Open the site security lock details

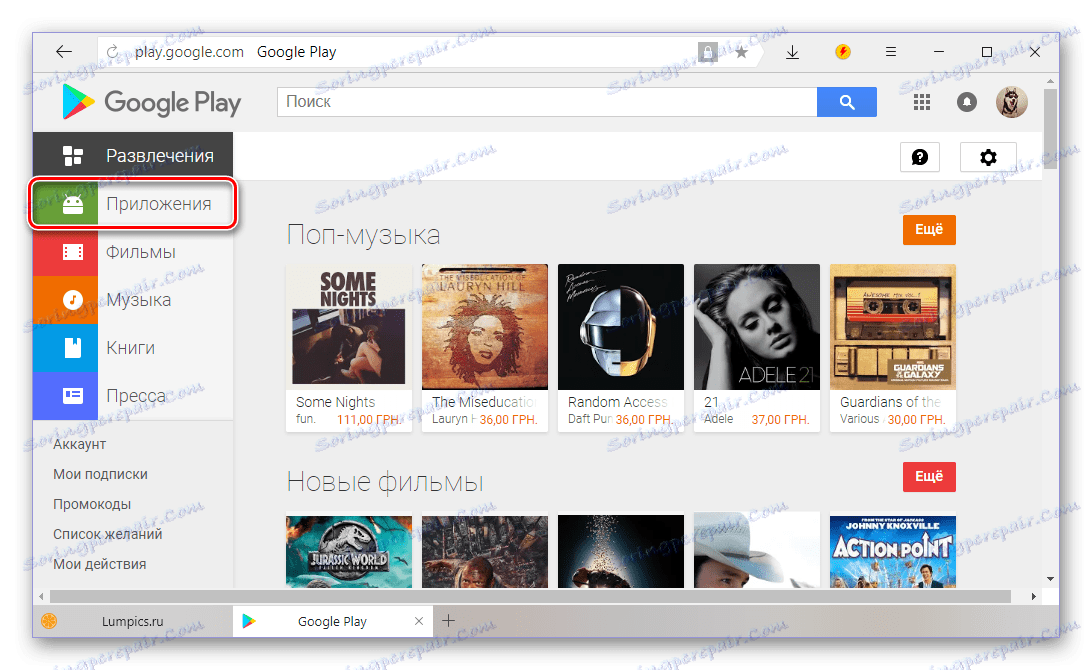[x=708, y=51]
